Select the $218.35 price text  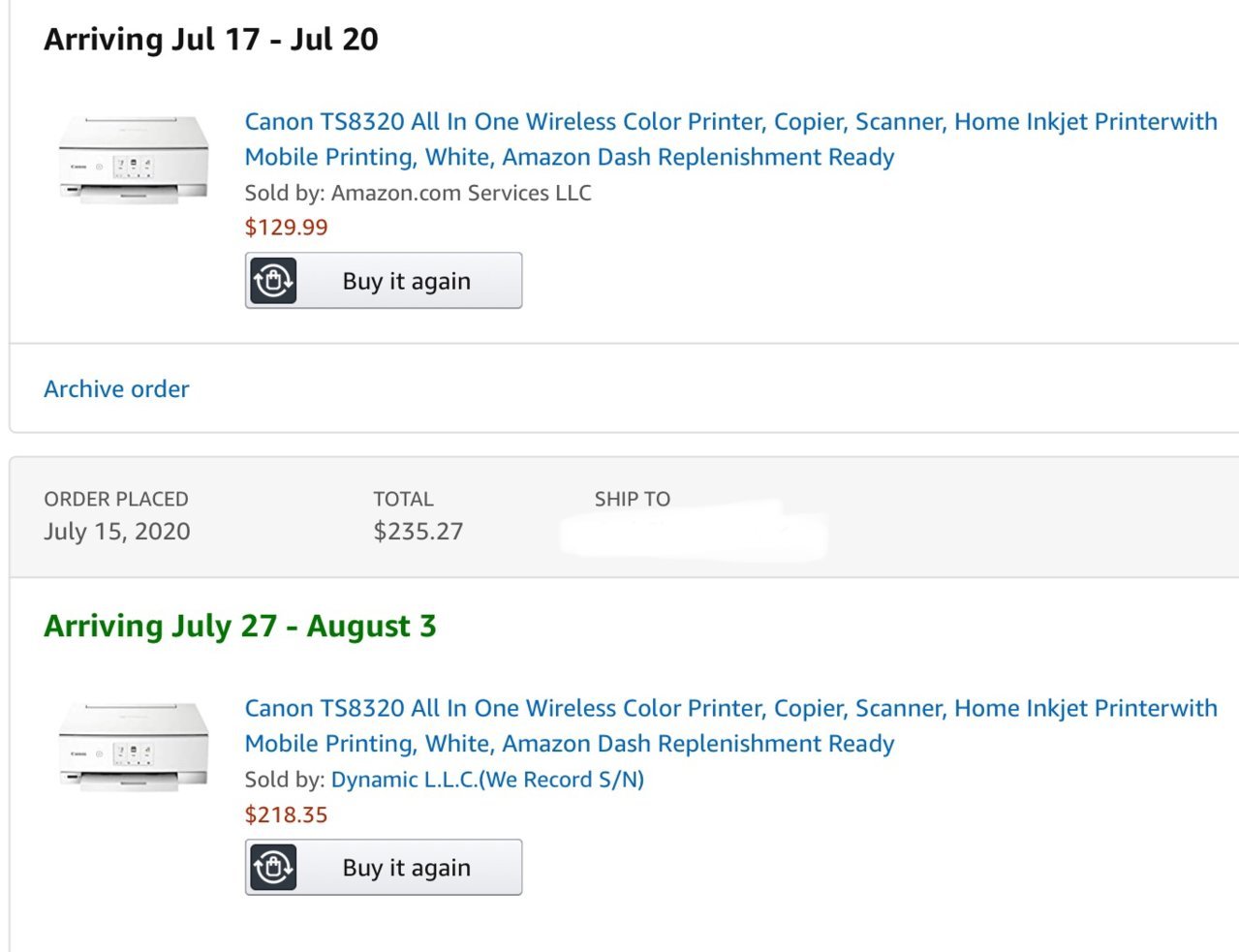286,814
